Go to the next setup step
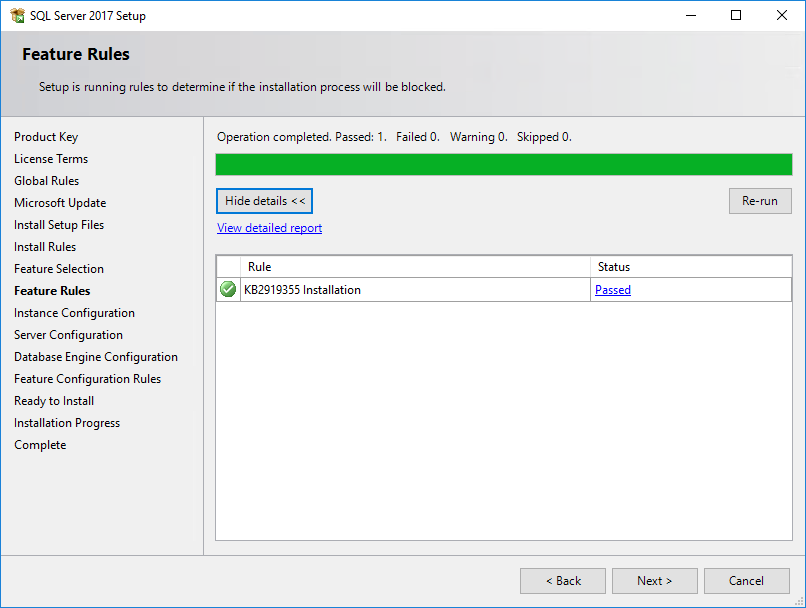This screenshot has width=806, height=608. [654, 581]
